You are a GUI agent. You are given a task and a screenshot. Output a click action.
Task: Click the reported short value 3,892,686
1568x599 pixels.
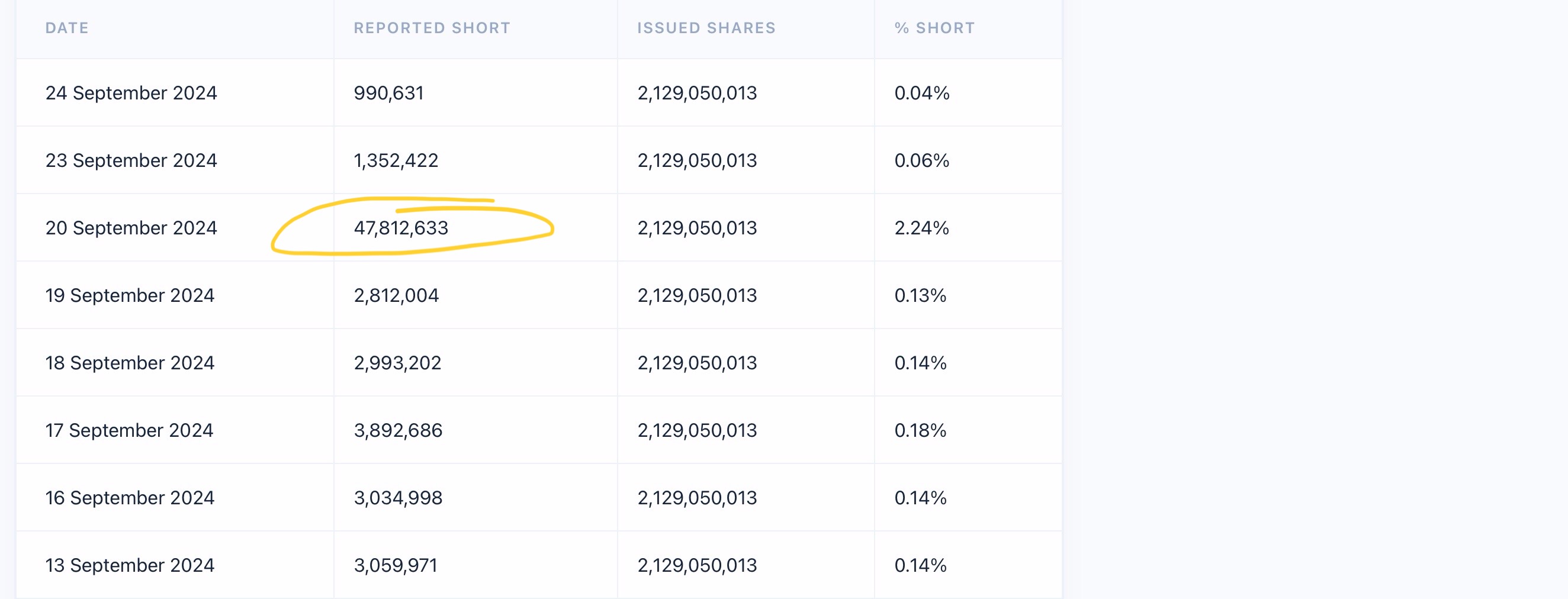[x=397, y=431]
